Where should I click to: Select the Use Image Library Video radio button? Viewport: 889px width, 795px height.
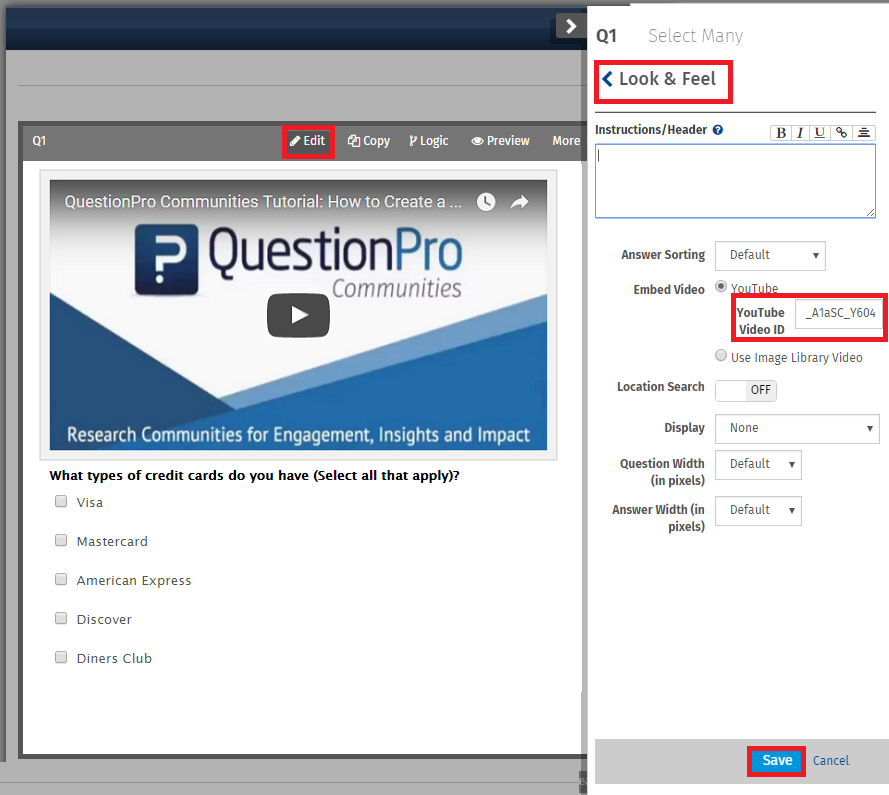pos(721,355)
